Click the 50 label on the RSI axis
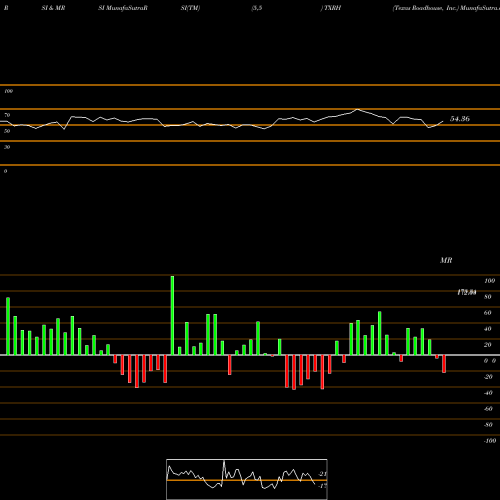The height and width of the screenshot is (500, 500). [7, 131]
